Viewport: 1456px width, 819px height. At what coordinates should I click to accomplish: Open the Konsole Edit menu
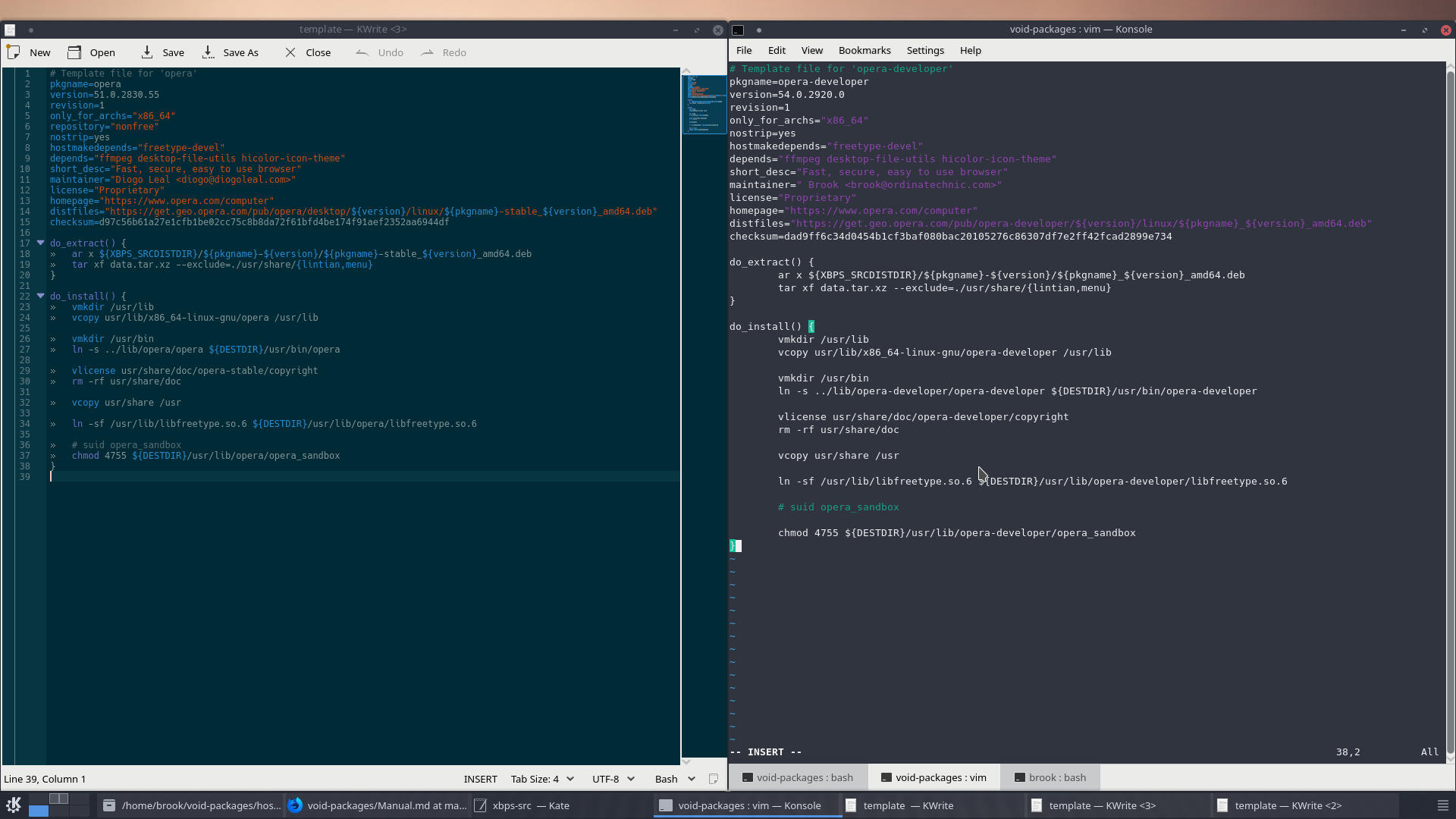point(777,50)
